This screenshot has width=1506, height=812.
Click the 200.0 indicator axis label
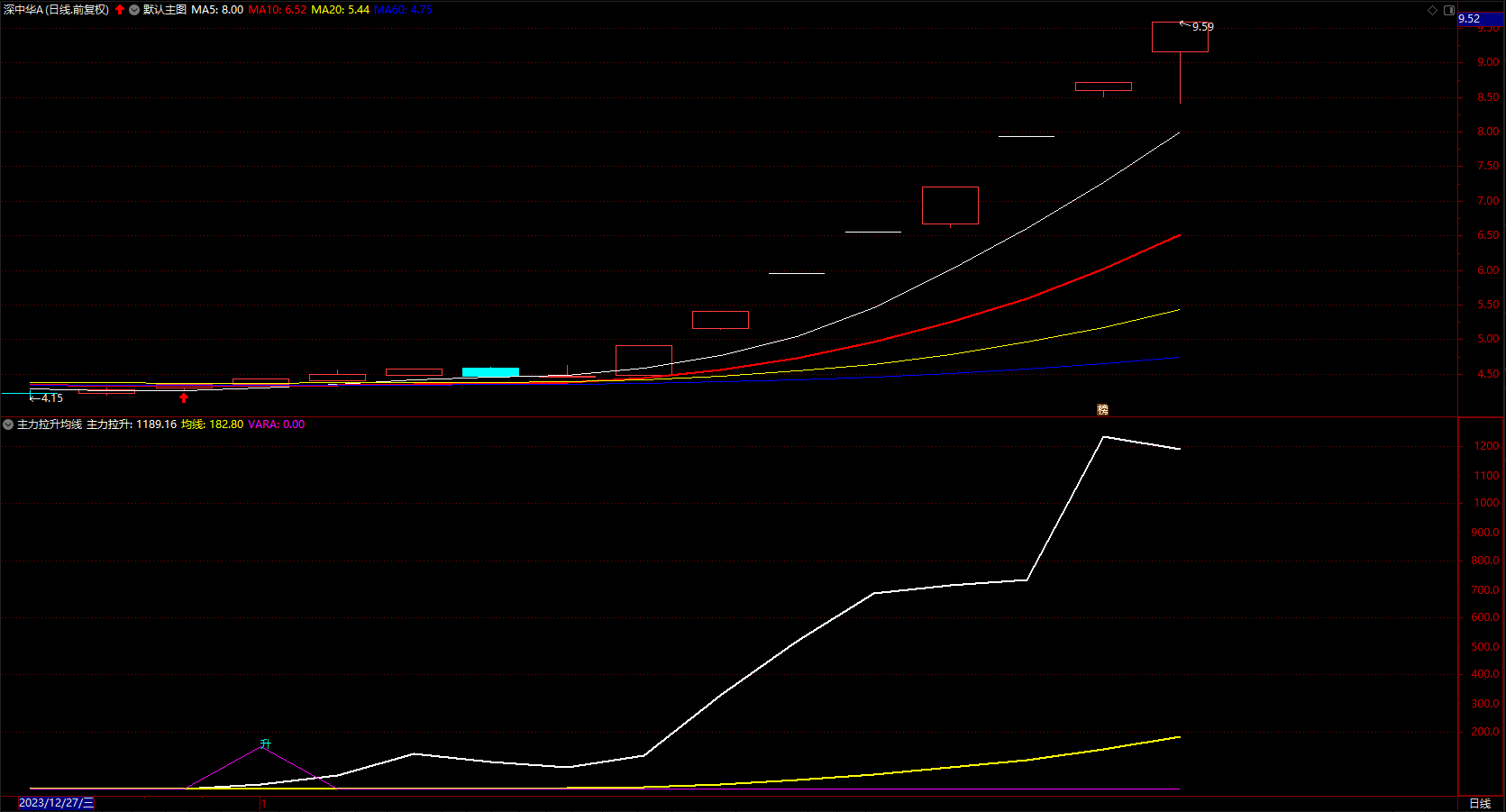coord(1485,732)
